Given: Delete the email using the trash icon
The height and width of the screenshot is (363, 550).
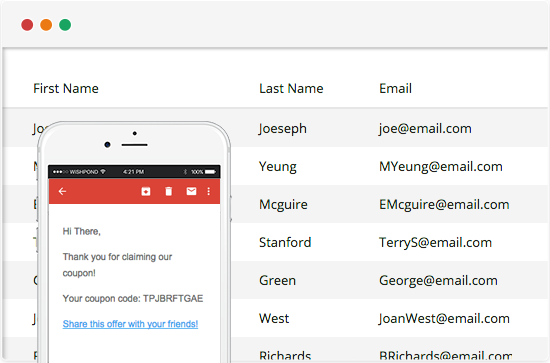Looking at the screenshot, I should click(169, 191).
